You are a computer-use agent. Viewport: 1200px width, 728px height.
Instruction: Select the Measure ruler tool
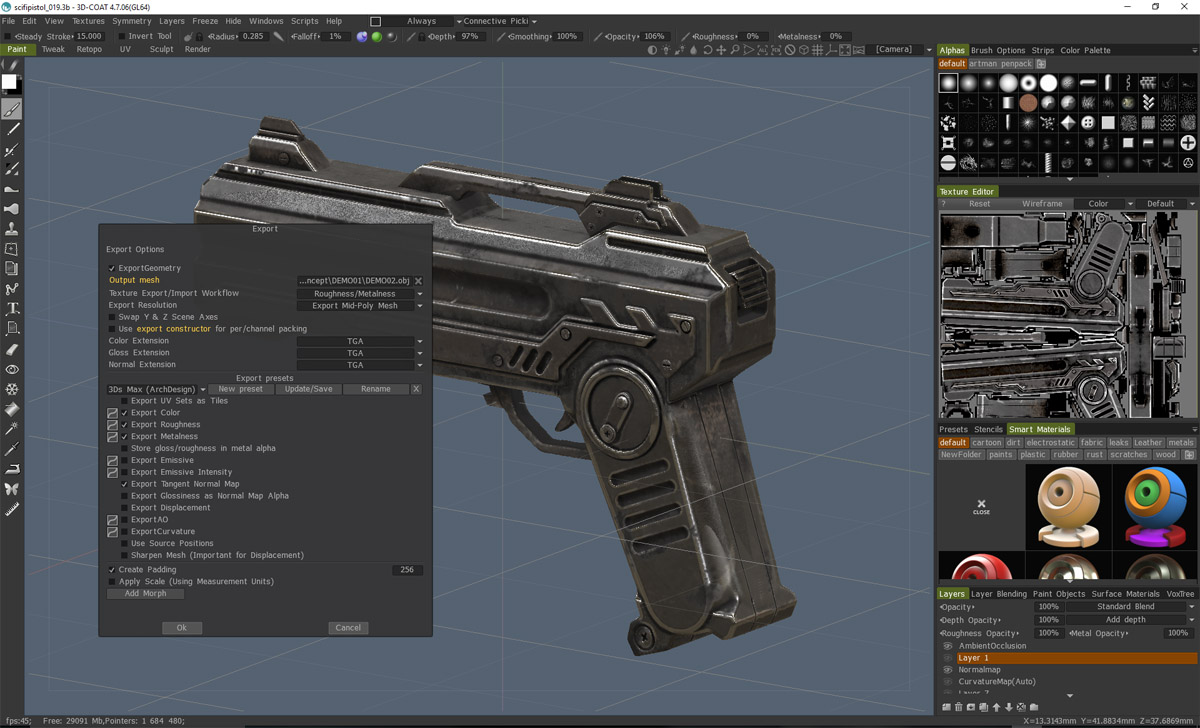tap(12, 509)
